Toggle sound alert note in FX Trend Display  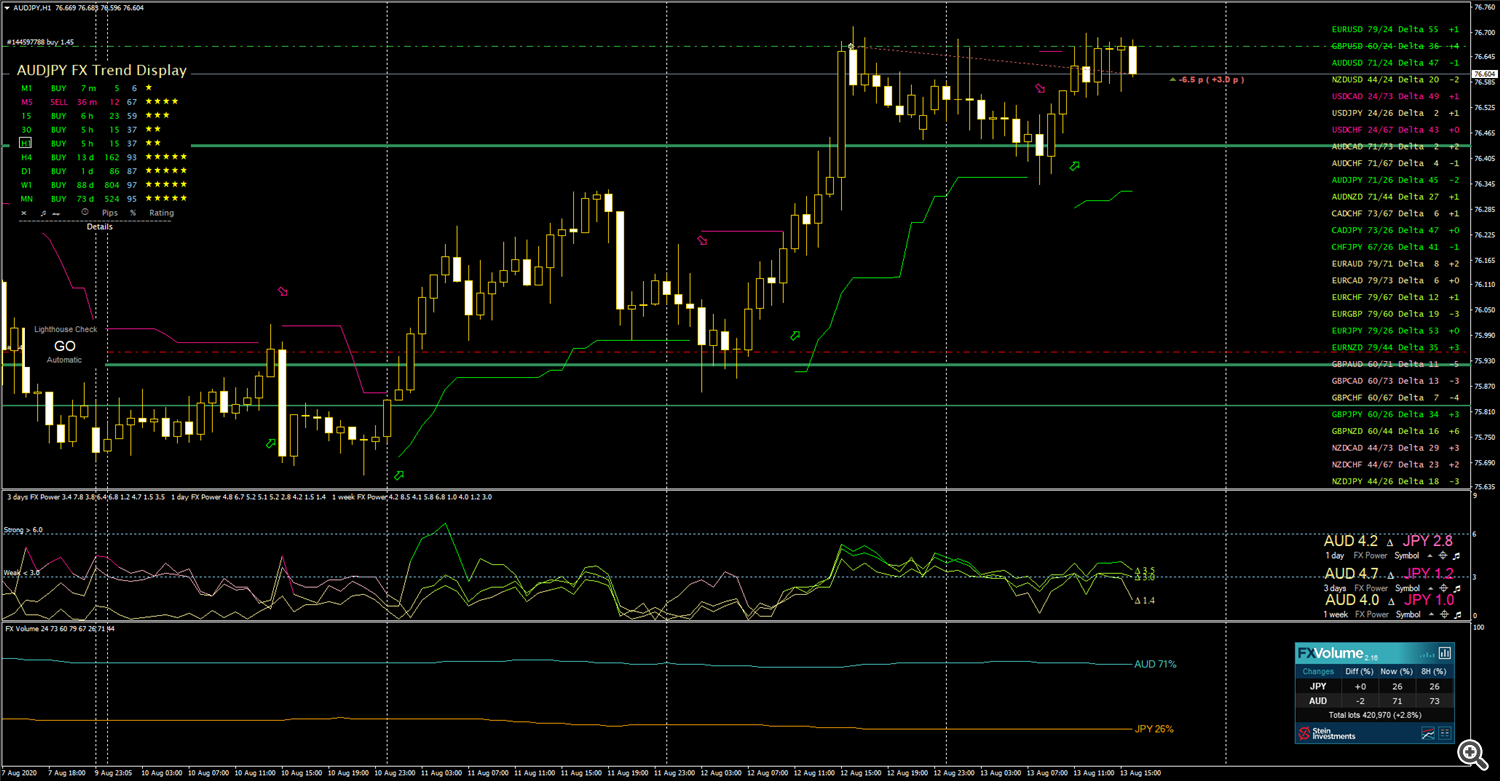click(43, 213)
